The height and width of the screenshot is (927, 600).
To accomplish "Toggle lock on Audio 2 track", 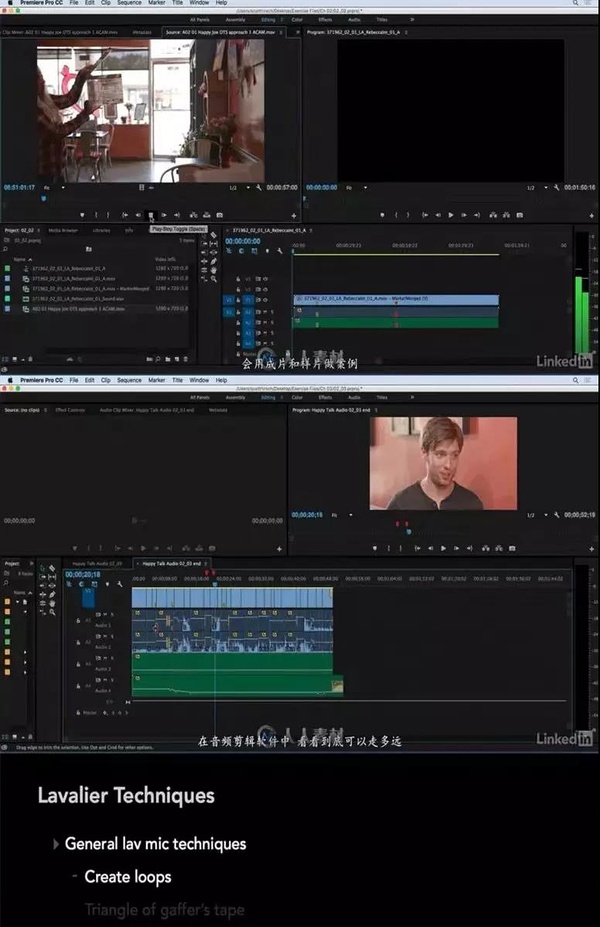I will tap(78, 642).
